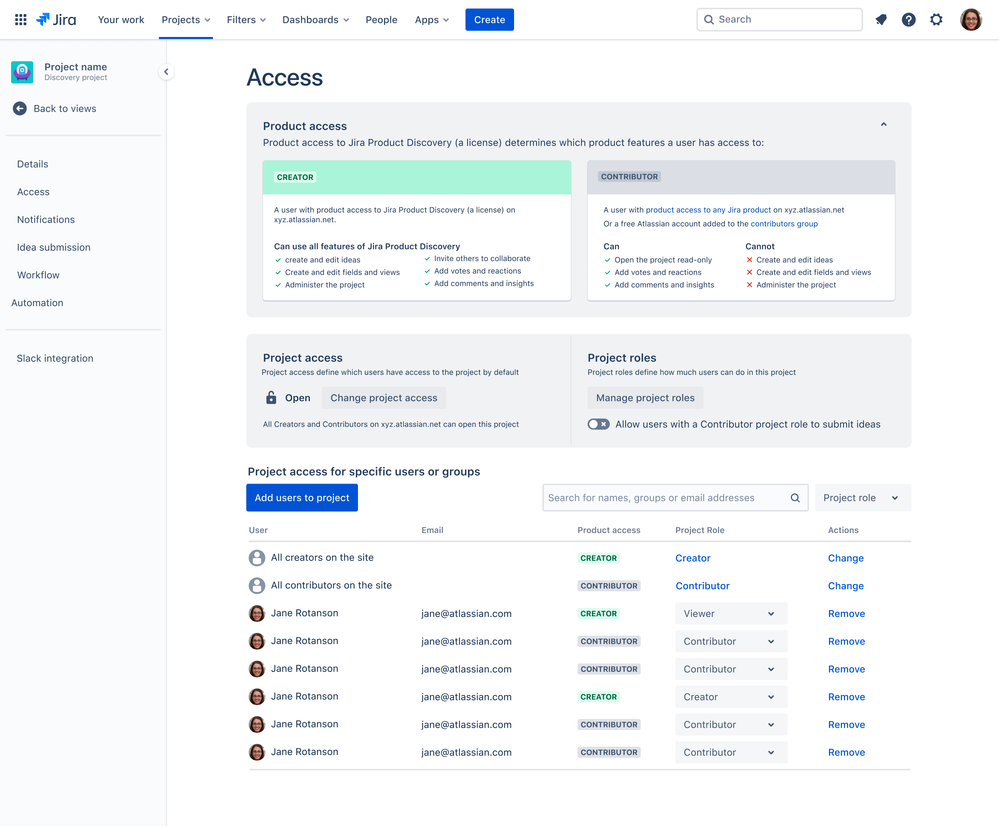This screenshot has width=999, height=826.
Task: Click the Email column header
Action: point(432,530)
